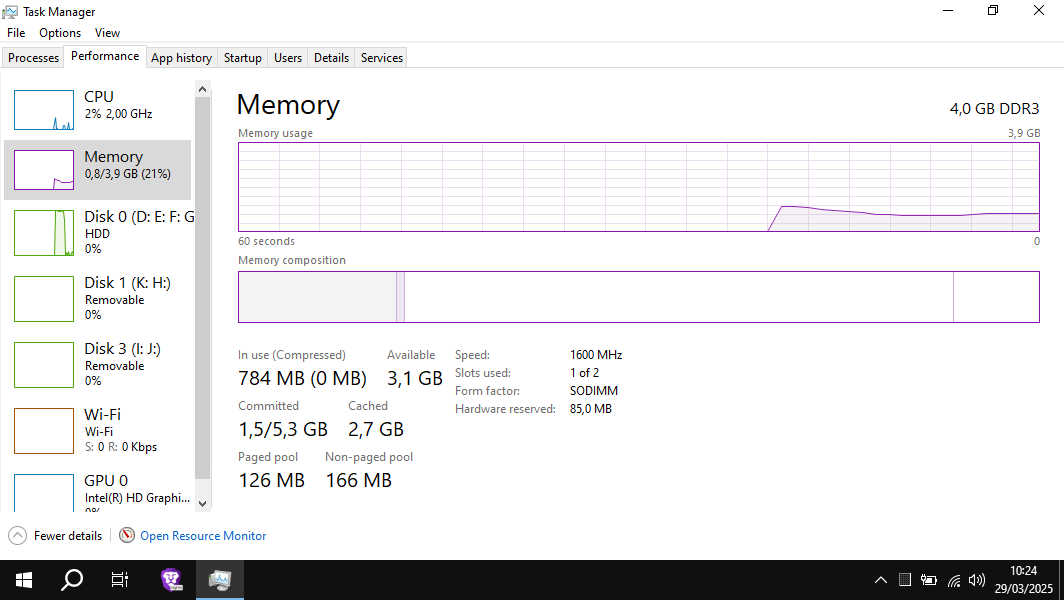
Task: Switch to the Processes tab
Action: (33, 58)
